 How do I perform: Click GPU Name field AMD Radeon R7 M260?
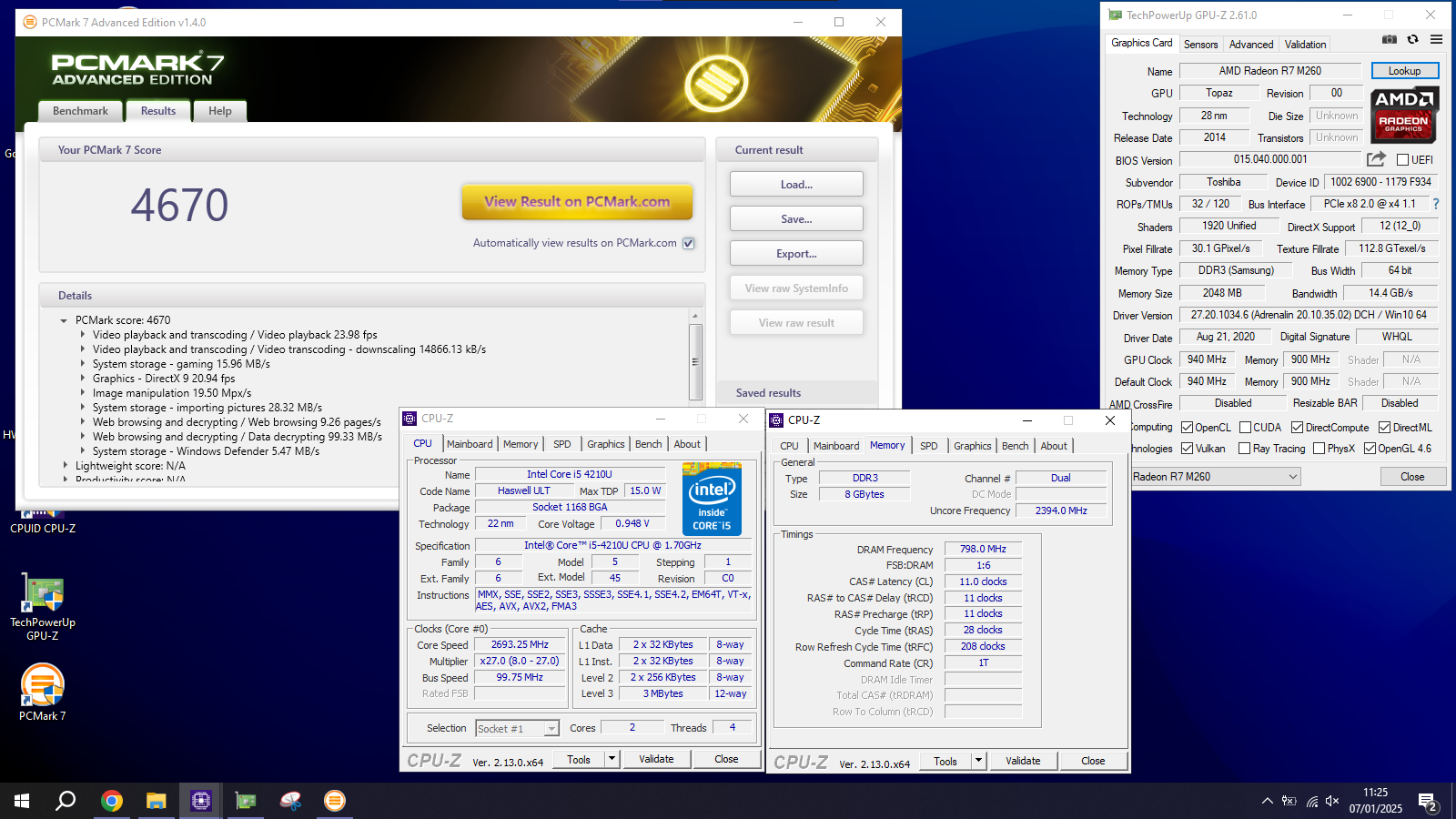pyautogui.click(x=1270, y=71)
